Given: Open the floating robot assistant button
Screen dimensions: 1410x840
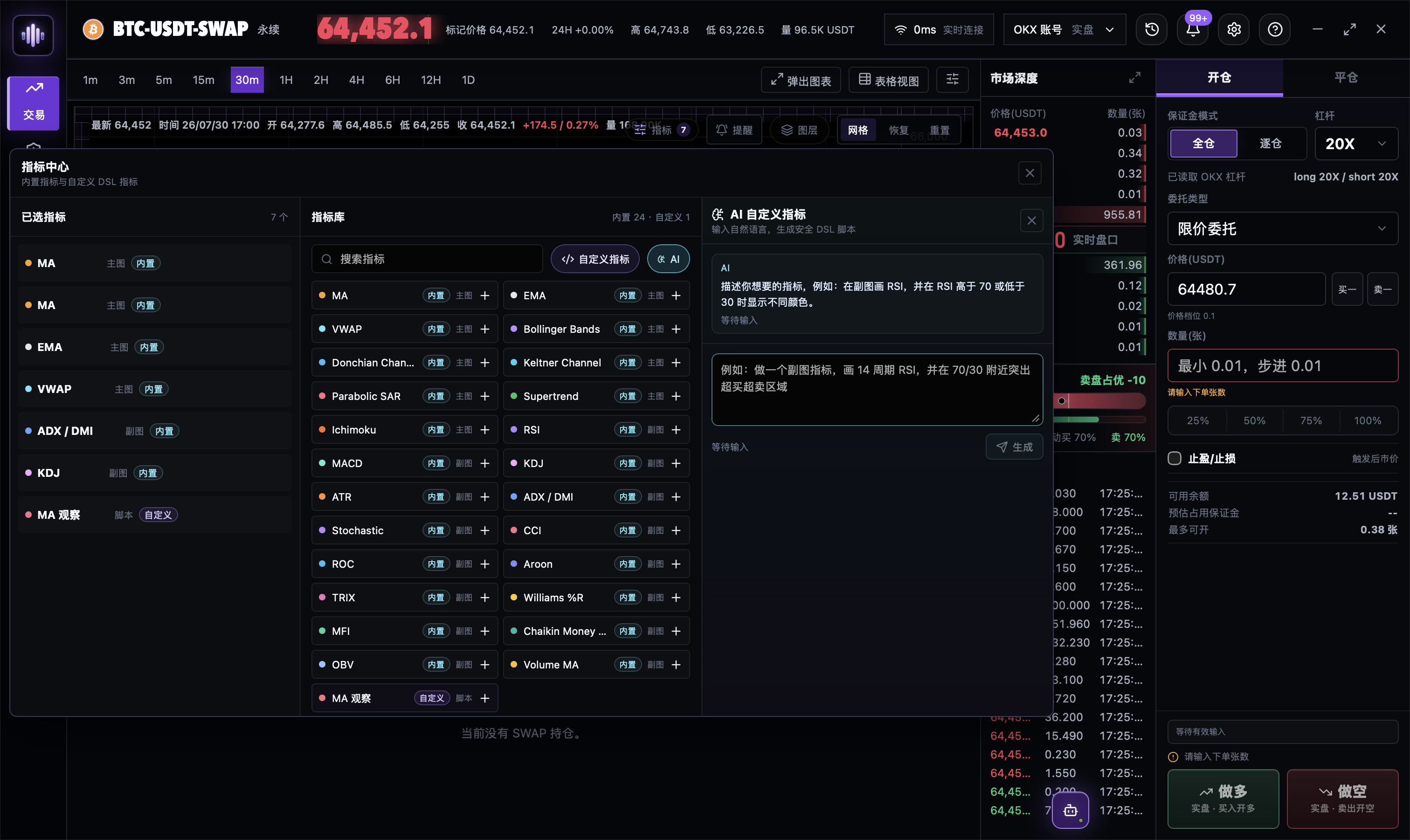Looking at the screenshot, I should point(1070,810).
